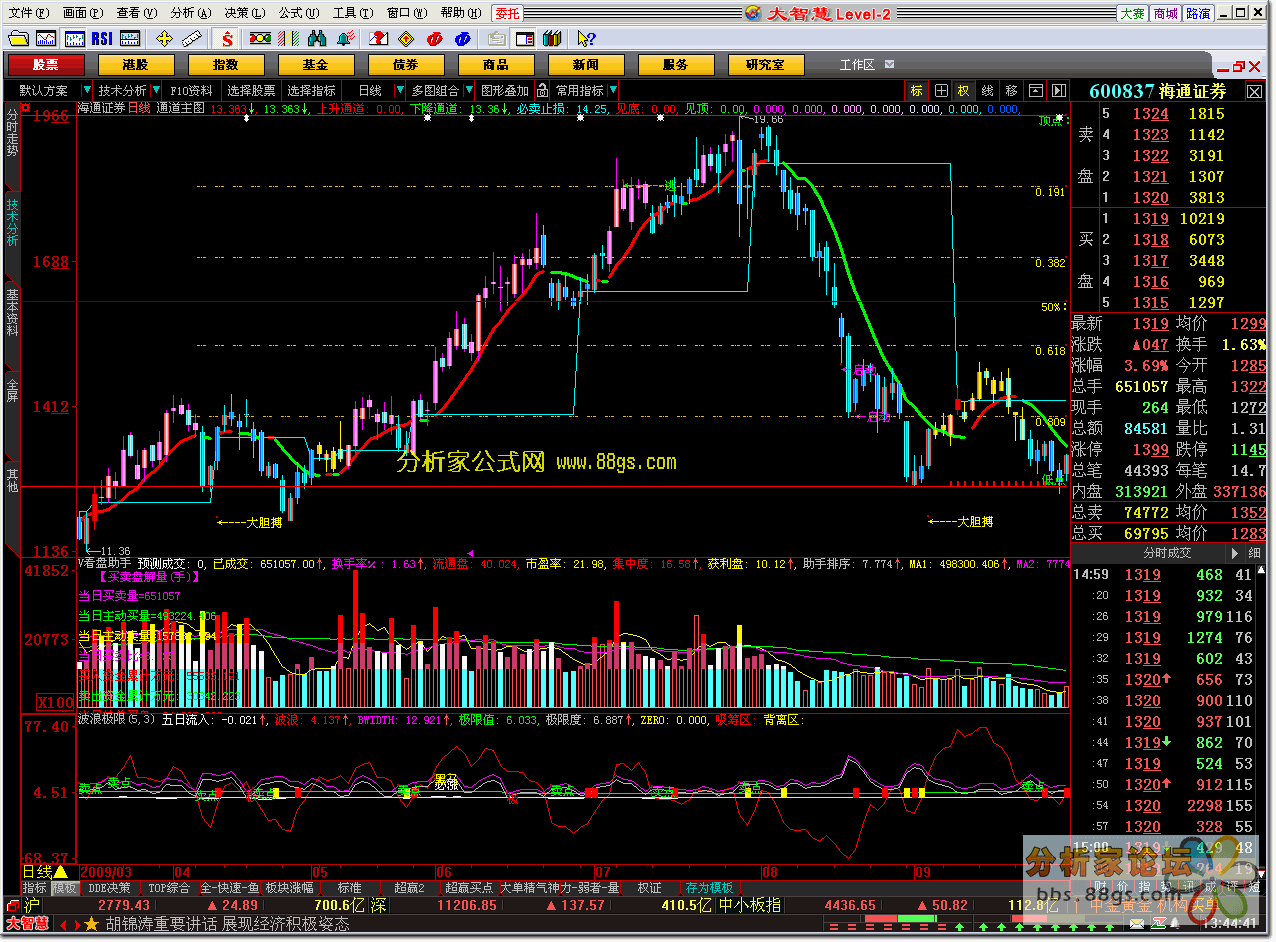Viewport: 1276px width, 942px height.
Task: Open the 画面(P) menu
Action: coord(82,13)
